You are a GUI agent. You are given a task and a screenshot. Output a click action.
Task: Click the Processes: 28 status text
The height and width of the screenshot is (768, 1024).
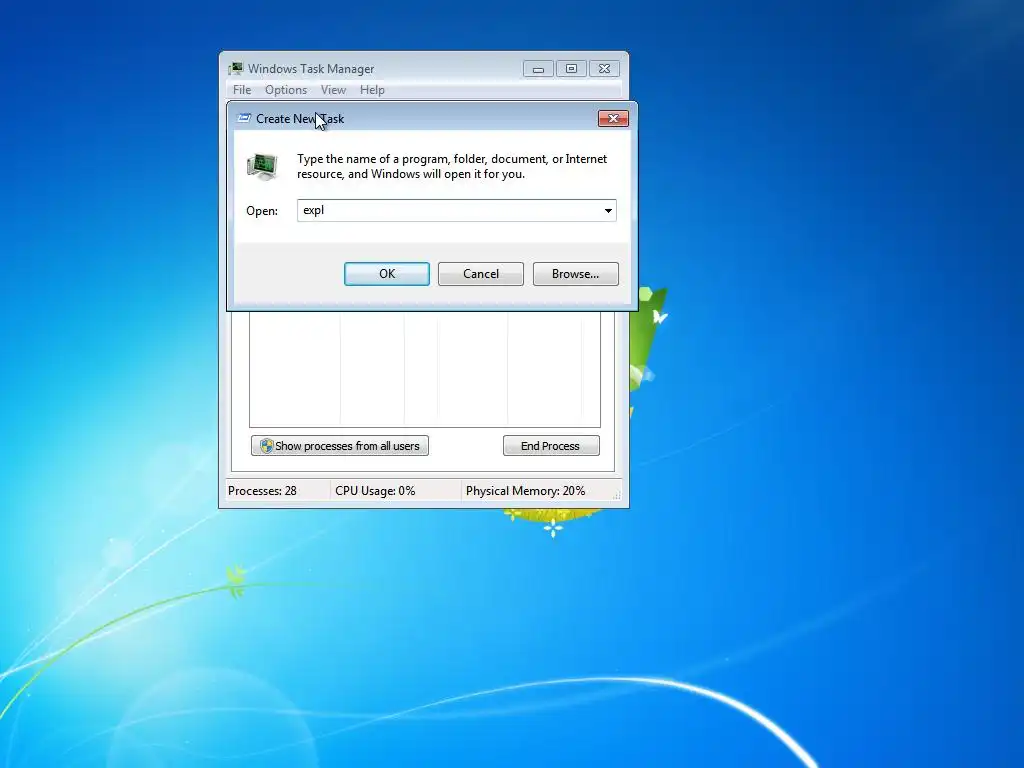coord(262,490)
